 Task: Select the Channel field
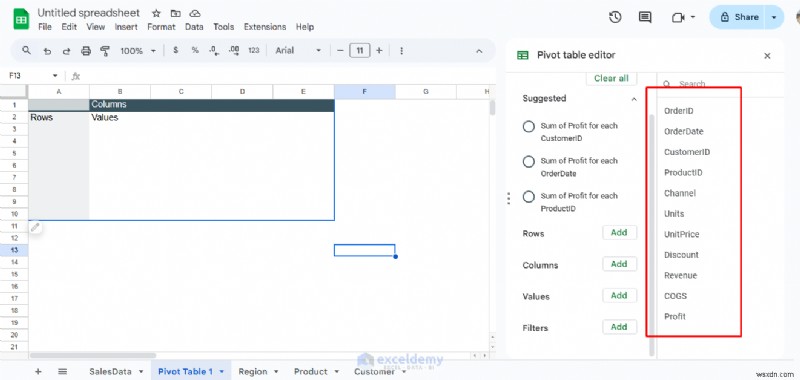point(680,193)
